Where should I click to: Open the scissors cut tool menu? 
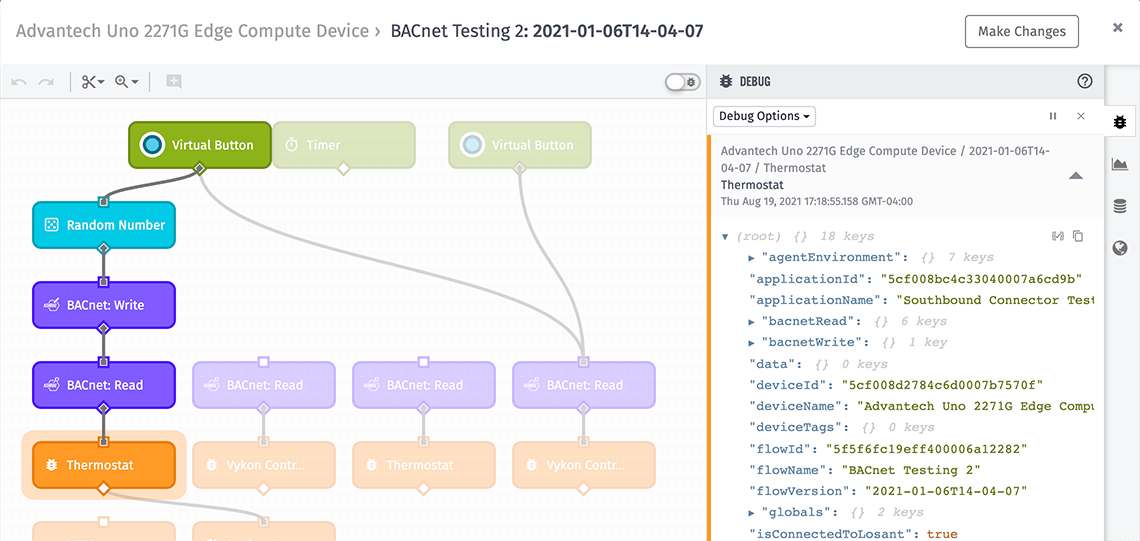coord(93,82)
